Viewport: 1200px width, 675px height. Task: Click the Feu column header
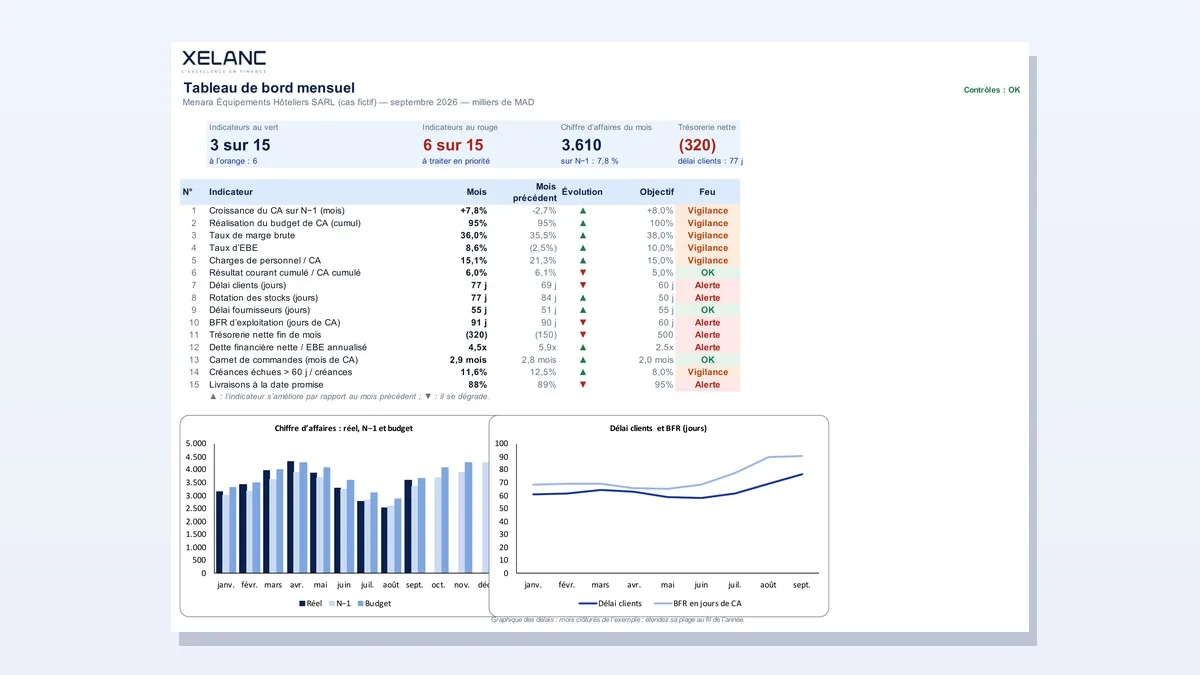[707, 192]
